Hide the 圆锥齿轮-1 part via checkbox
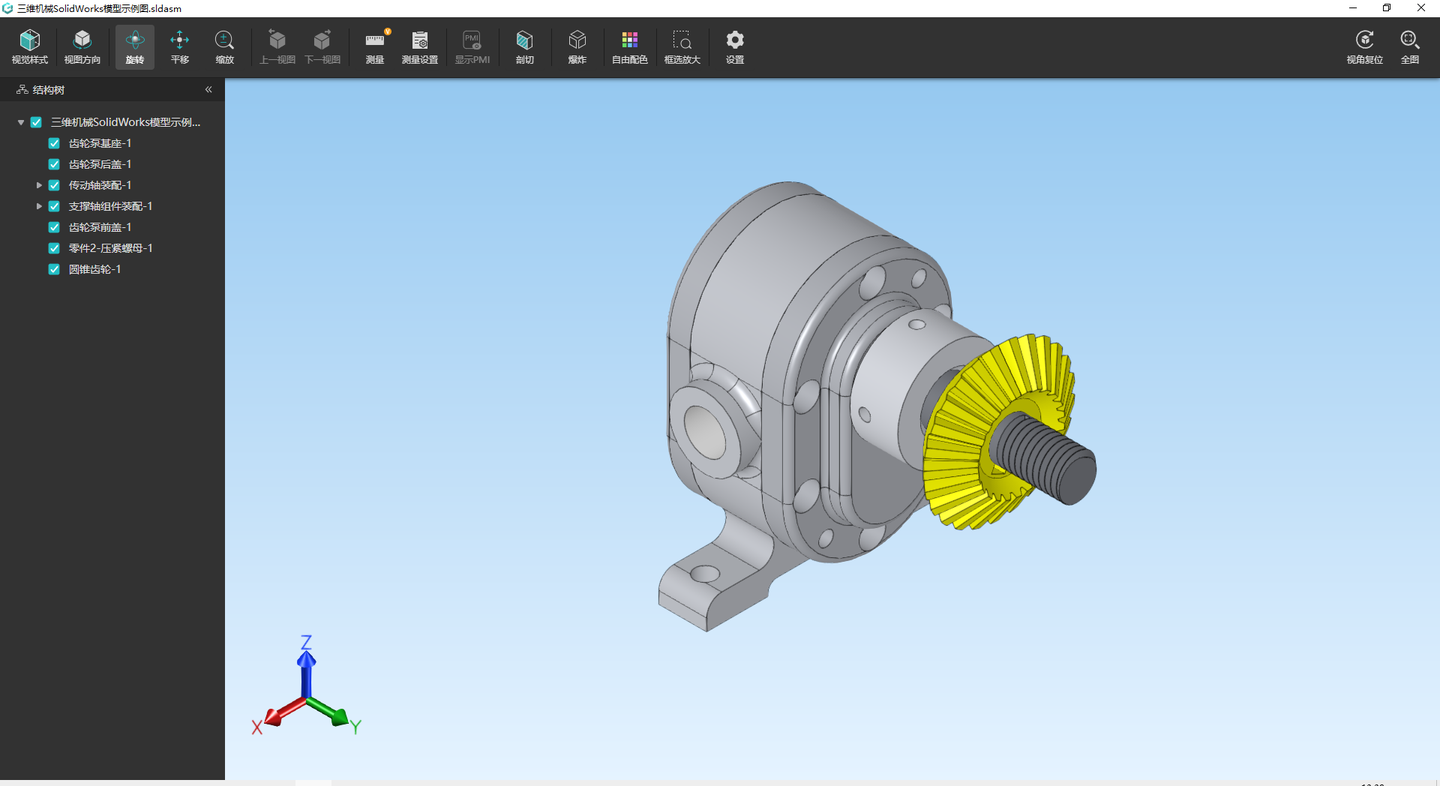The height and width of the screenshot is (786, 1440). coord(55,270)
